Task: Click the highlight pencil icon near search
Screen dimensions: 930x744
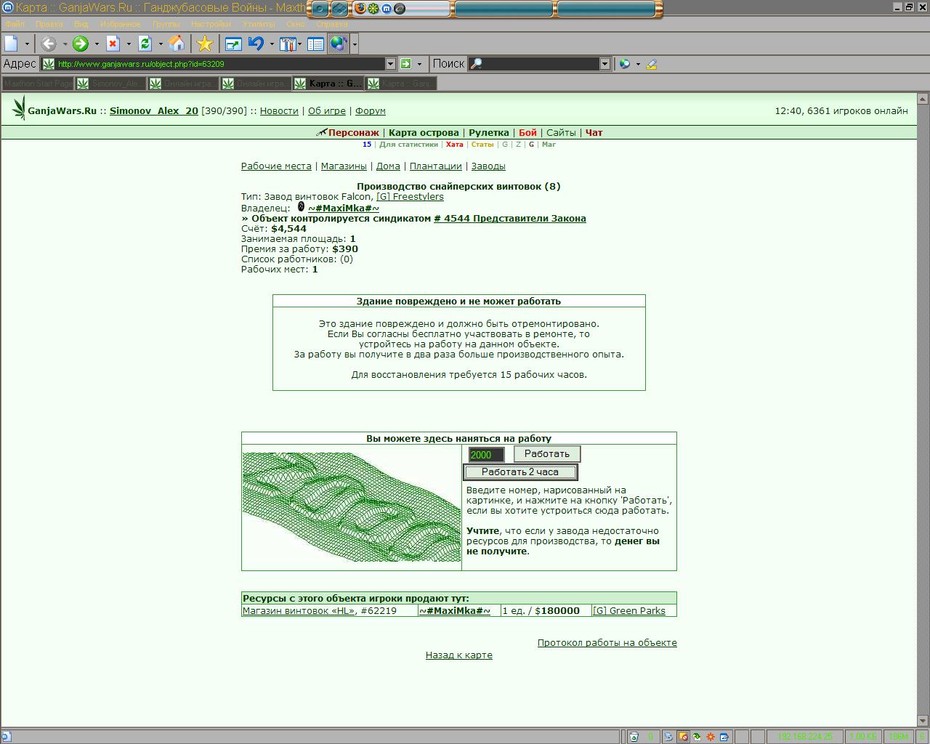Action: point(652,64)
